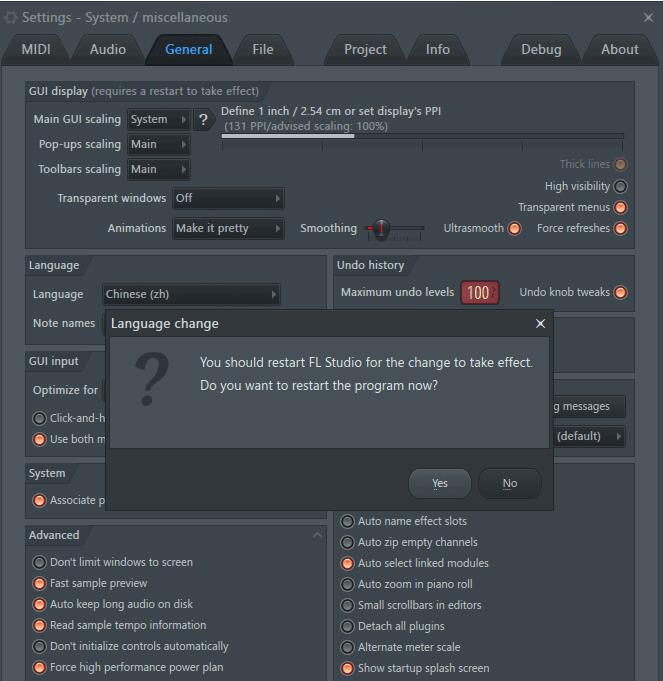Enable Auto zoom in piano roll
This screenshot has height=681, width=663.
click(x=347, y=584)
